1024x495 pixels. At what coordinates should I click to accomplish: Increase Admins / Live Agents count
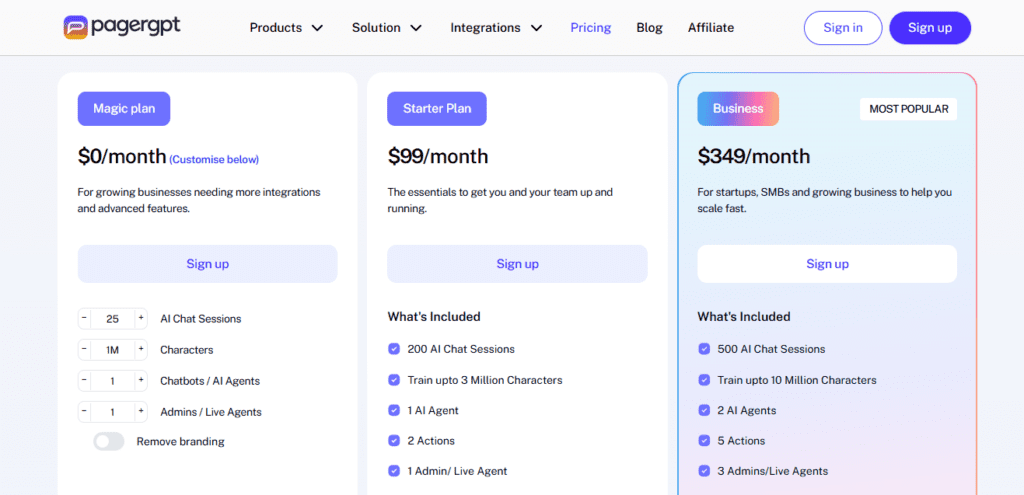pos(140,412)
